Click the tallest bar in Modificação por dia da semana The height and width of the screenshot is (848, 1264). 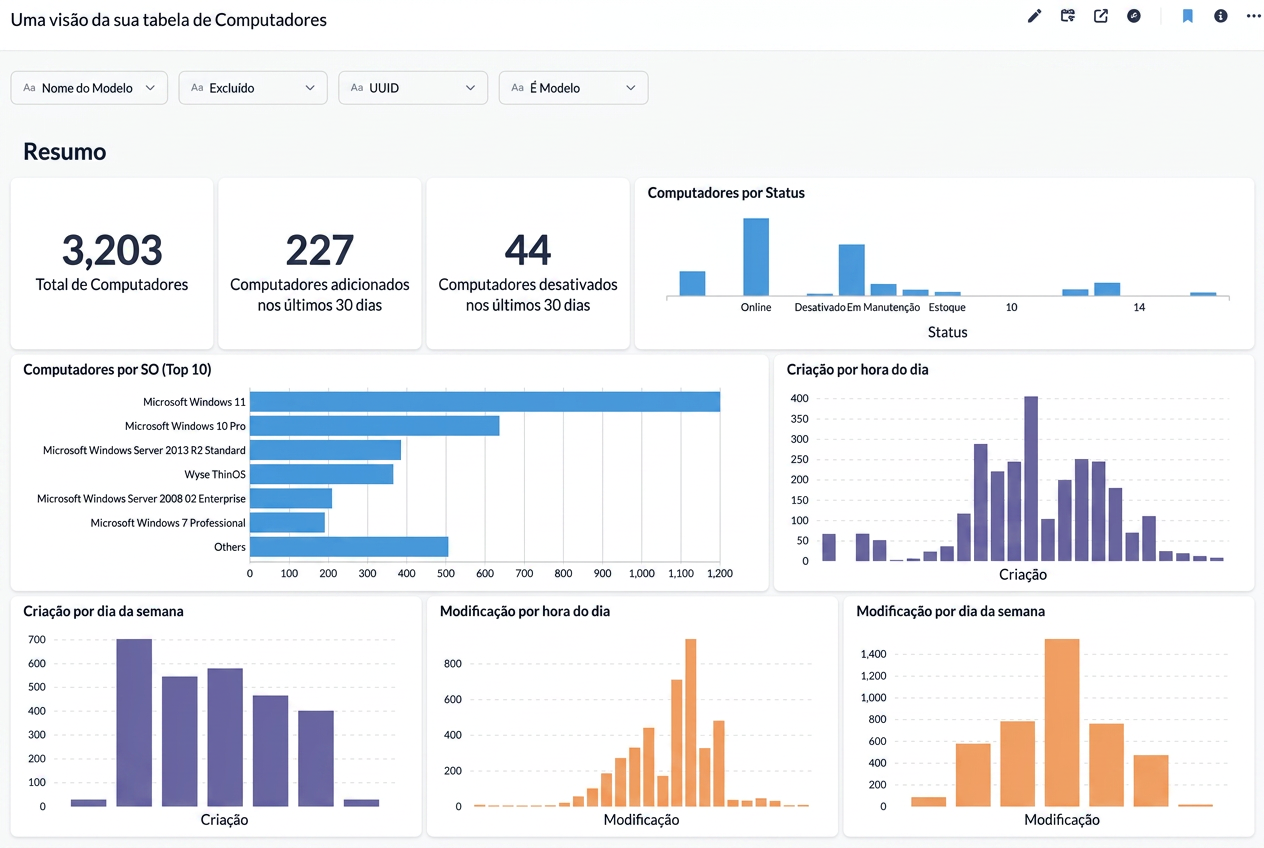1062,723
